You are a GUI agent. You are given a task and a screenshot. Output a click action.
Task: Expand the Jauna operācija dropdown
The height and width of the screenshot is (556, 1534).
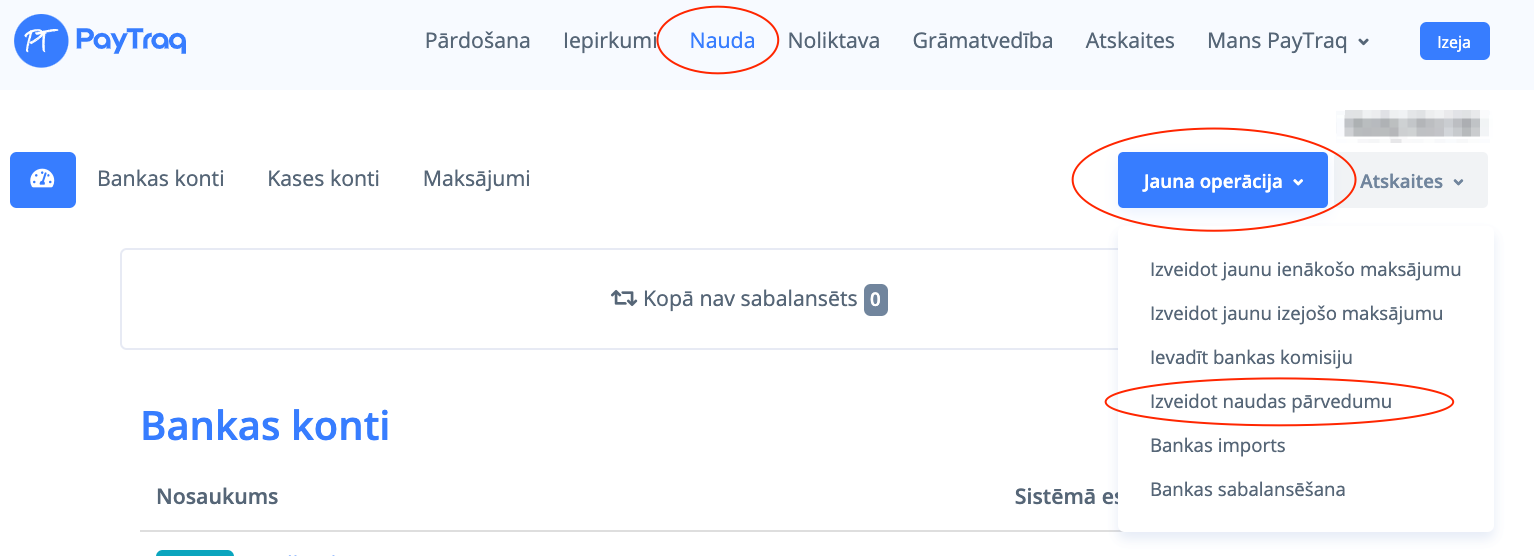pyautogui.click(x=1222, y=181)
